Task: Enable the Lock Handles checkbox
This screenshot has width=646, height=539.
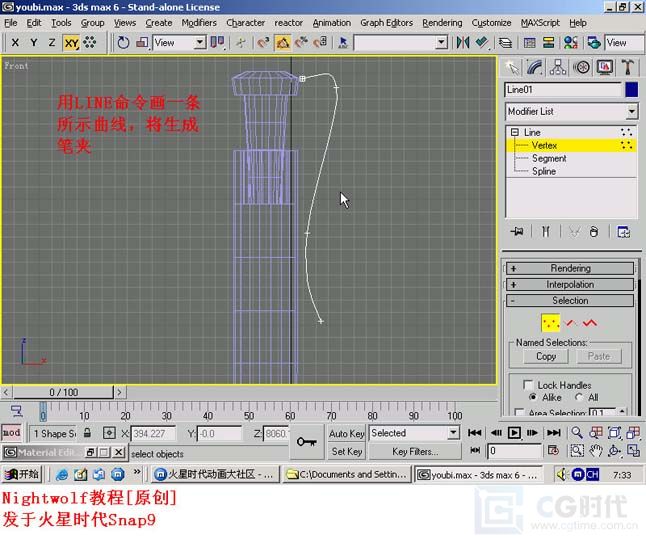Action: pyautogui.click(x=528, y=385)
